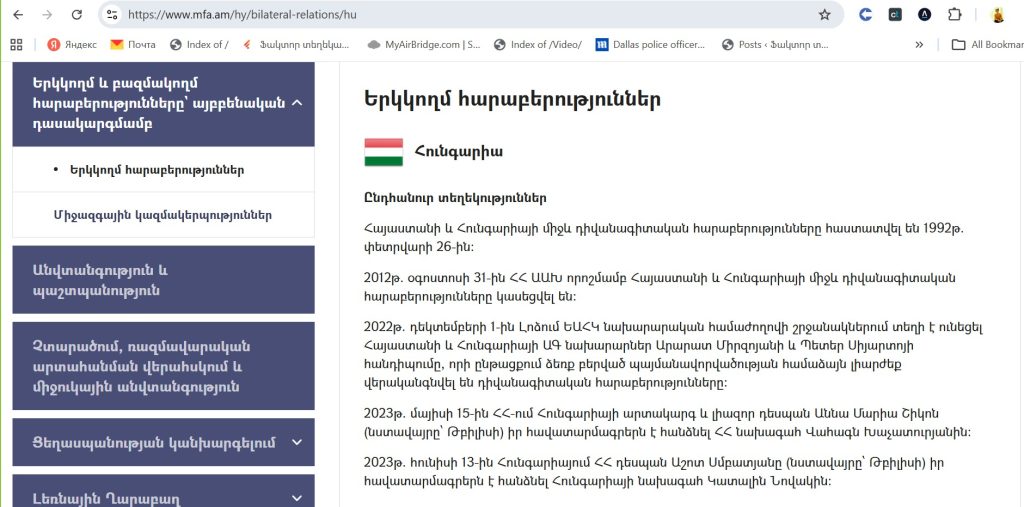Image resolution: width=1024 pixels, height=507 pixels.
Task: Select Միջազգային կազմակերպություններ in the sidebar
Action: coord(162,215)
